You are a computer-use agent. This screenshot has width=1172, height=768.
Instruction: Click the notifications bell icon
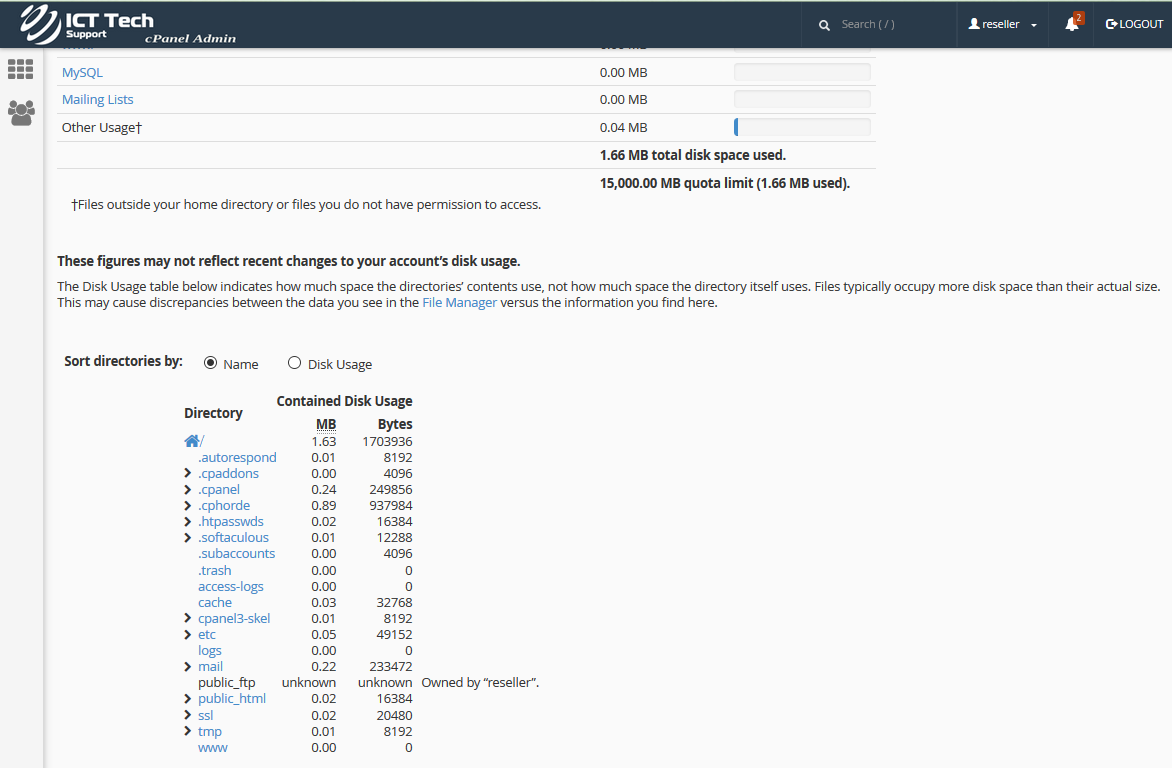click(1071, 24)
